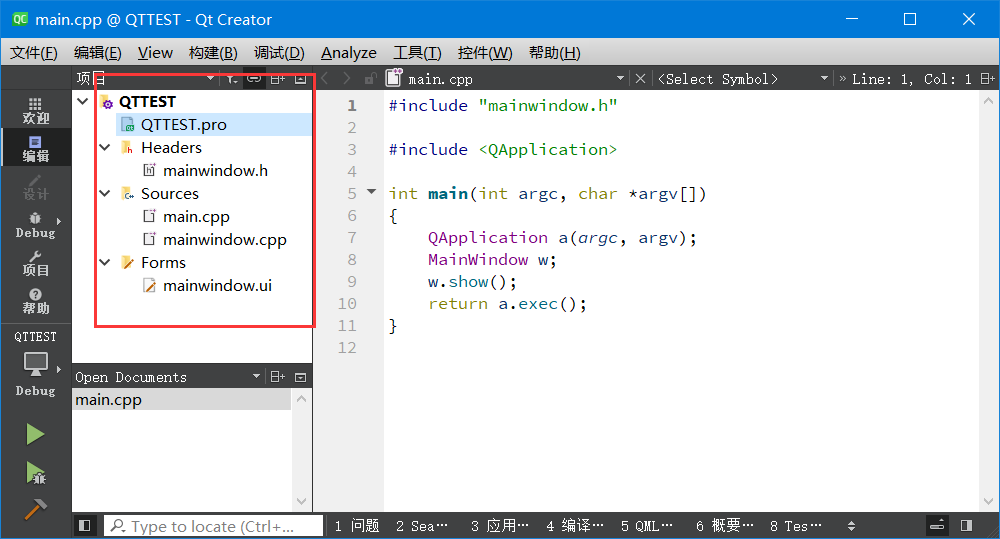
Task: Open the 帮助(H) menu
Action: [554, 53]
